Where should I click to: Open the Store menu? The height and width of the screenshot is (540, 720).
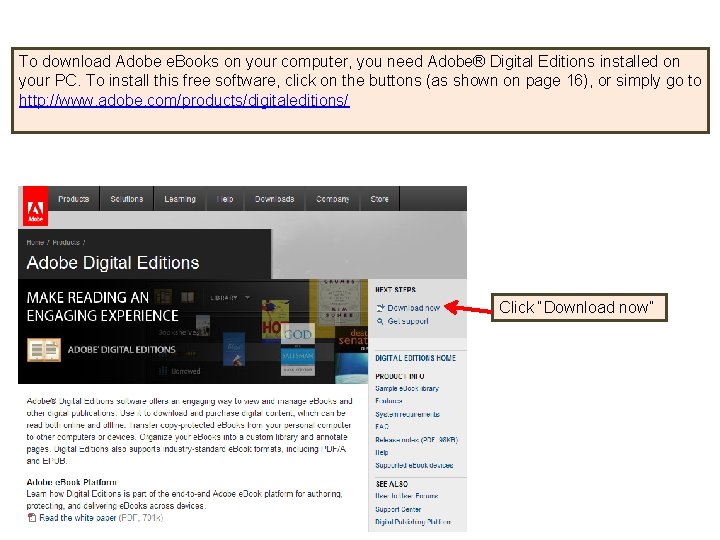(x=379, y=199)
